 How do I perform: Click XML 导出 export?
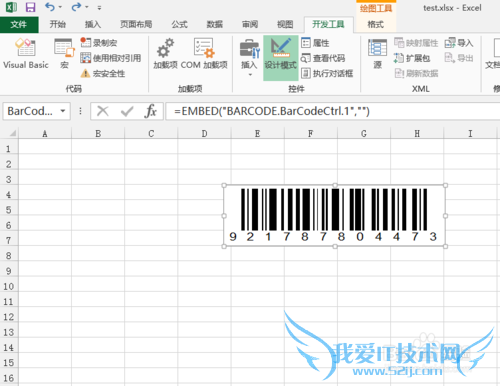(x=459, y=58)
